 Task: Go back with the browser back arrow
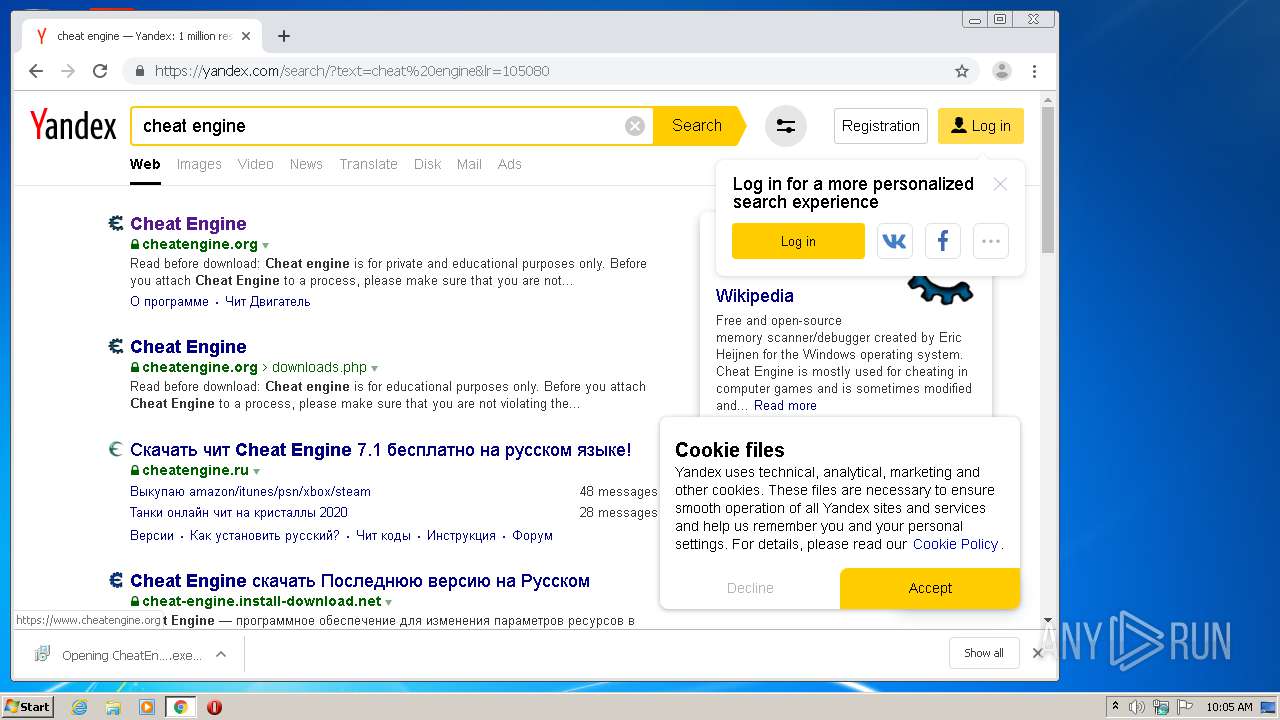tap(36, 71)
